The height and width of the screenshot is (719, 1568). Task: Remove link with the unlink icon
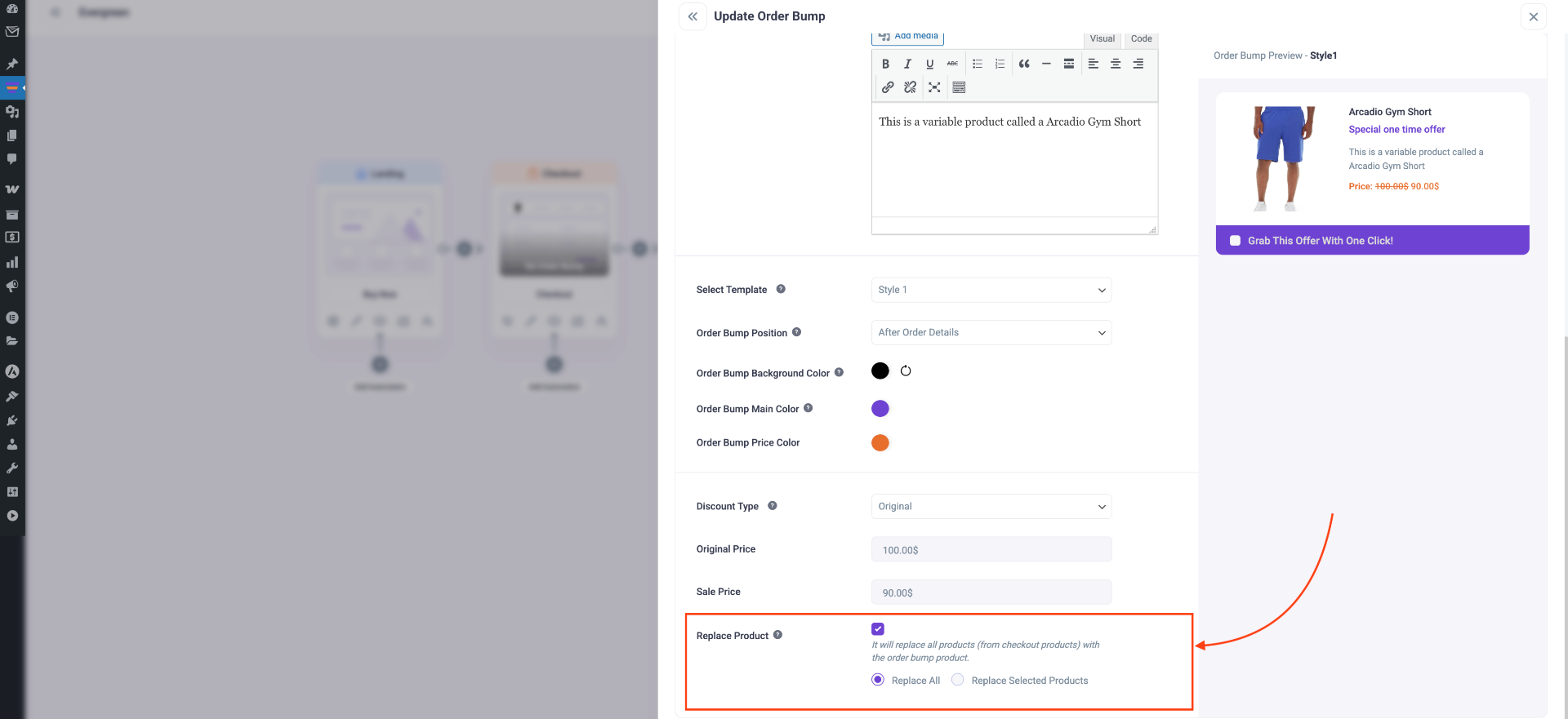coord(911,87)
